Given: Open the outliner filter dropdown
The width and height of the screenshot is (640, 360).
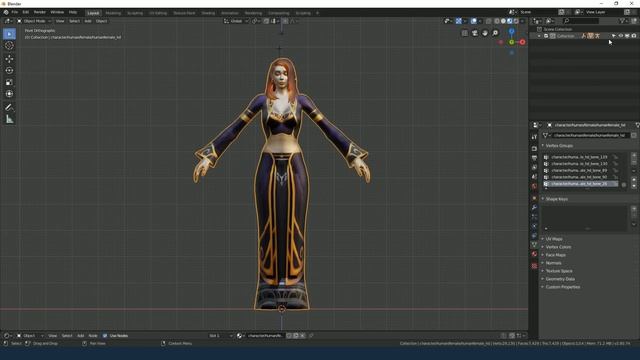Looking at the screenshot, I should 623,20.
